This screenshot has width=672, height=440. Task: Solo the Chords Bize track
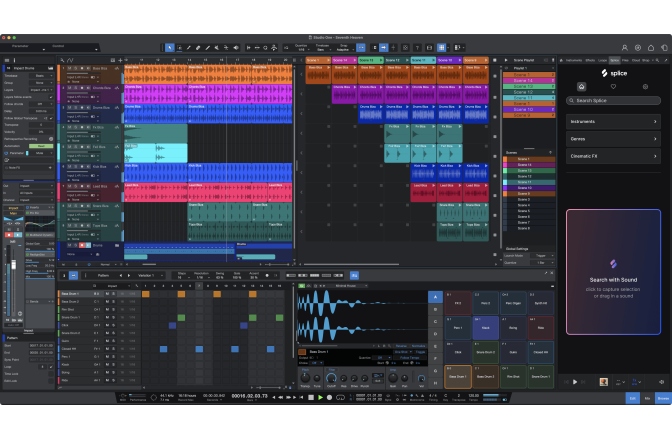(75, 88)
